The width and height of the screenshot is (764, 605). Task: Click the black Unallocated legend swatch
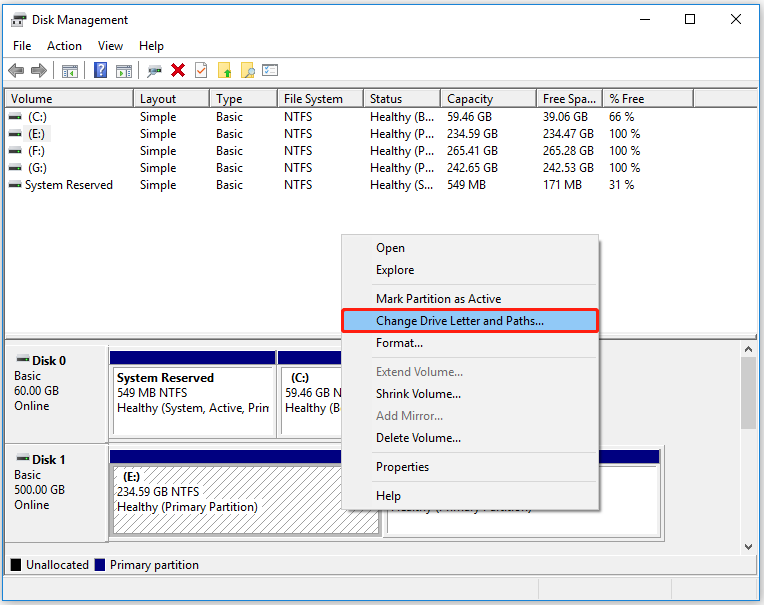click(x=16, y=565)
